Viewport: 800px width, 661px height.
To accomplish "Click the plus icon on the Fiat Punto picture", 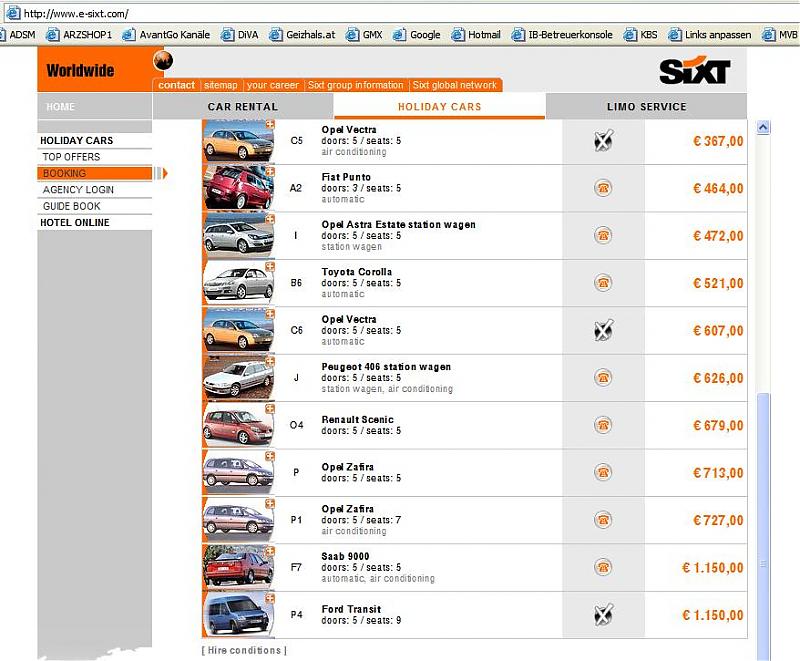I will point(270,172).
